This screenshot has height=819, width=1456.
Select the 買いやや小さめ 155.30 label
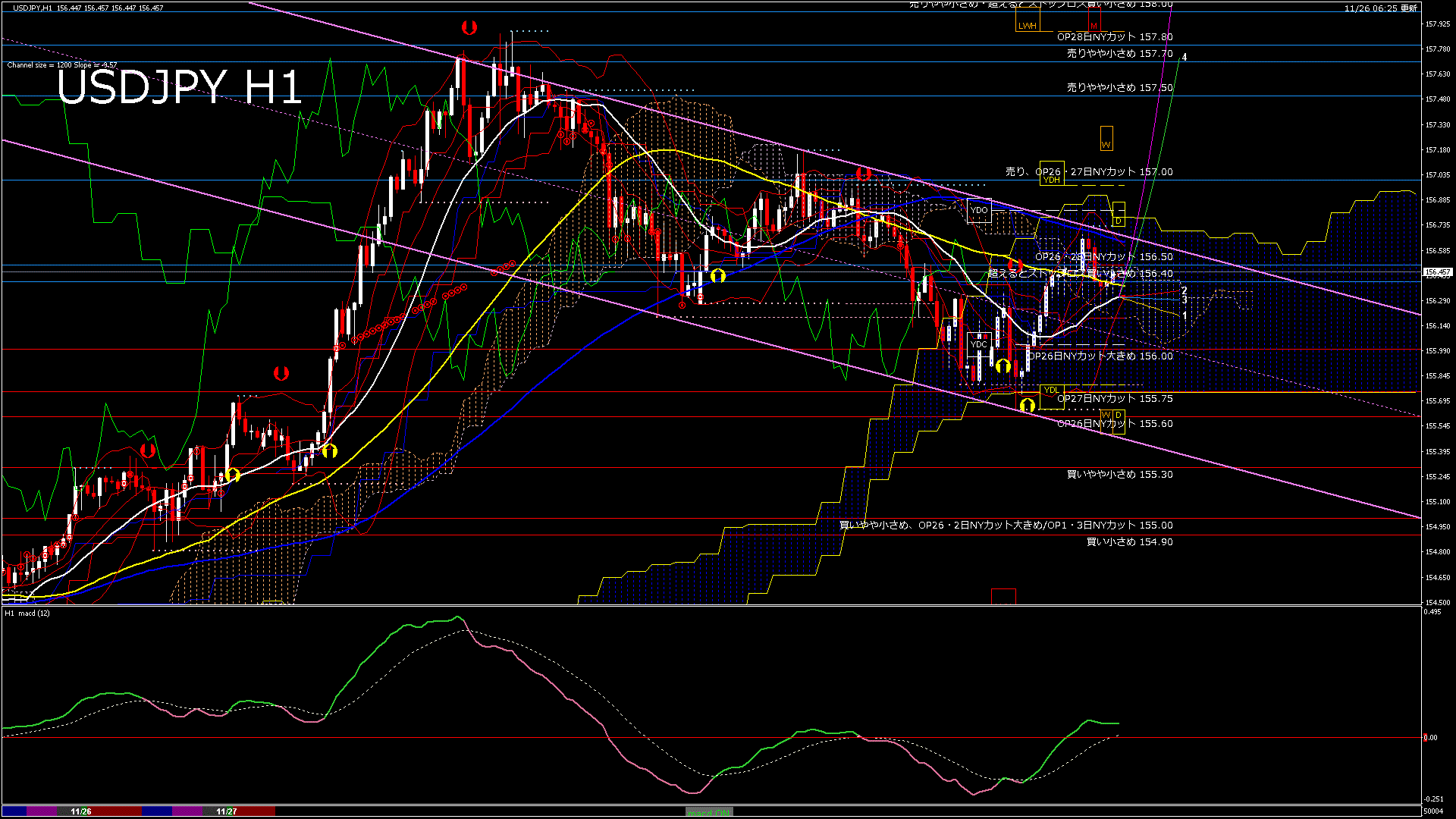1119,474
